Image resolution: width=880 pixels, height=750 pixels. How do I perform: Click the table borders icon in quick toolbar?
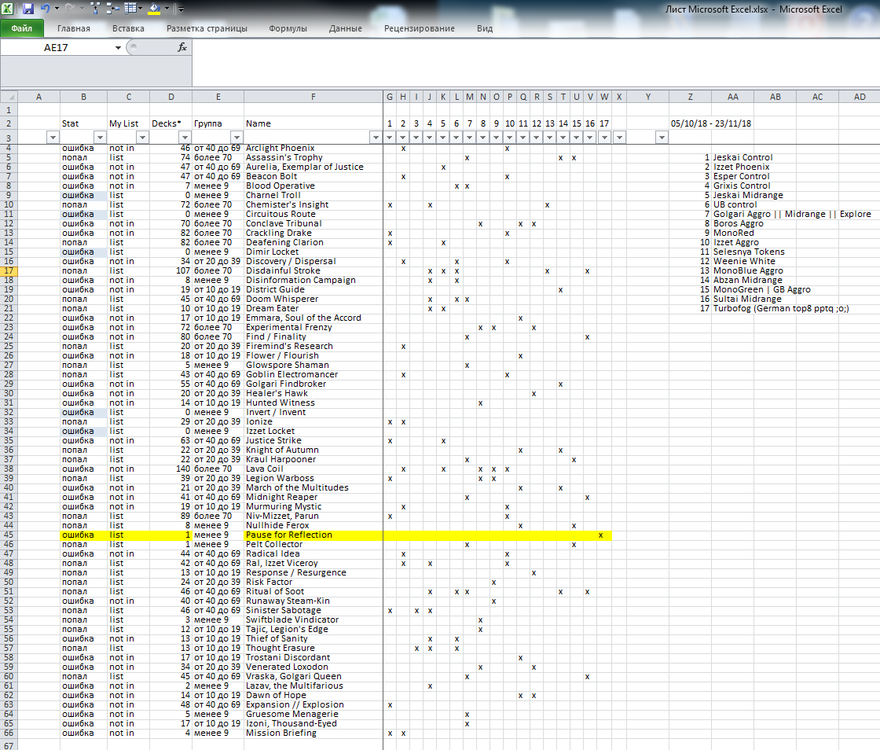tap(131, 8)
